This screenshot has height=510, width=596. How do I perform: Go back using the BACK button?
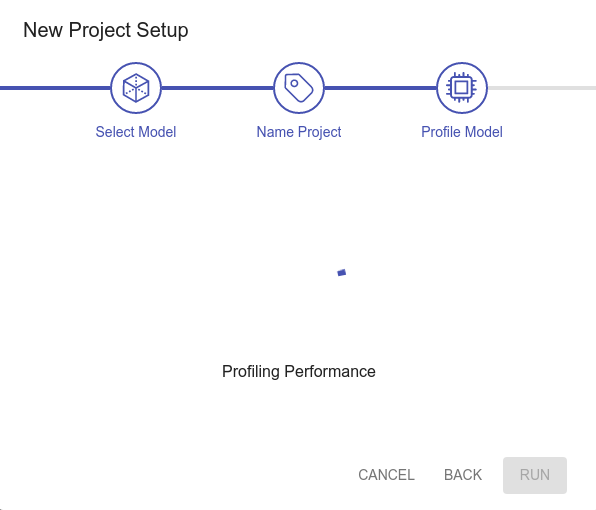(463, 475)
